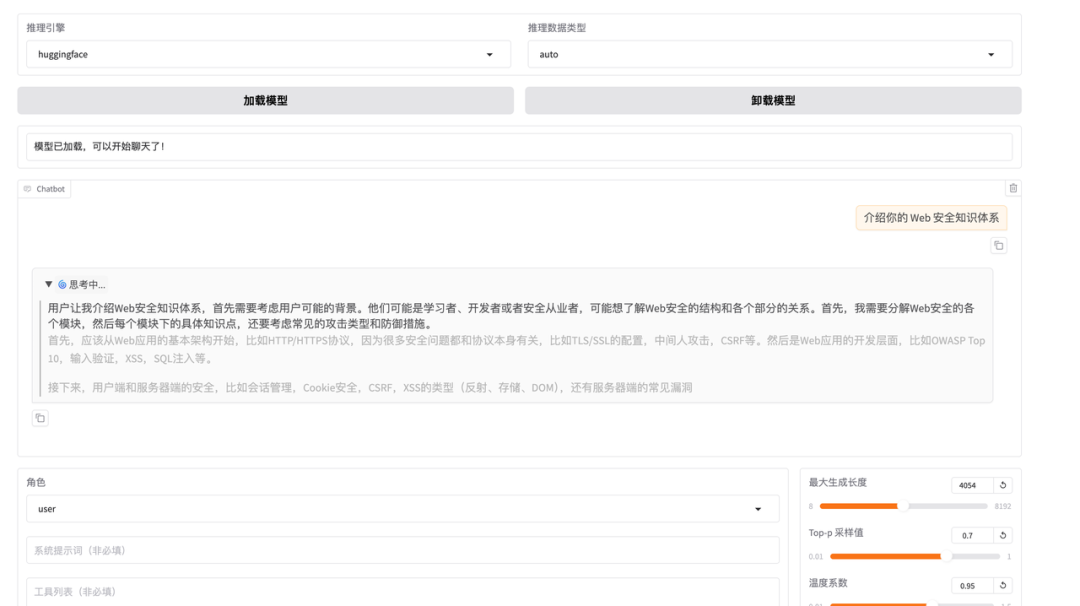
Task: Click the 卸载模型 button
Action: [x=773, y=101]
